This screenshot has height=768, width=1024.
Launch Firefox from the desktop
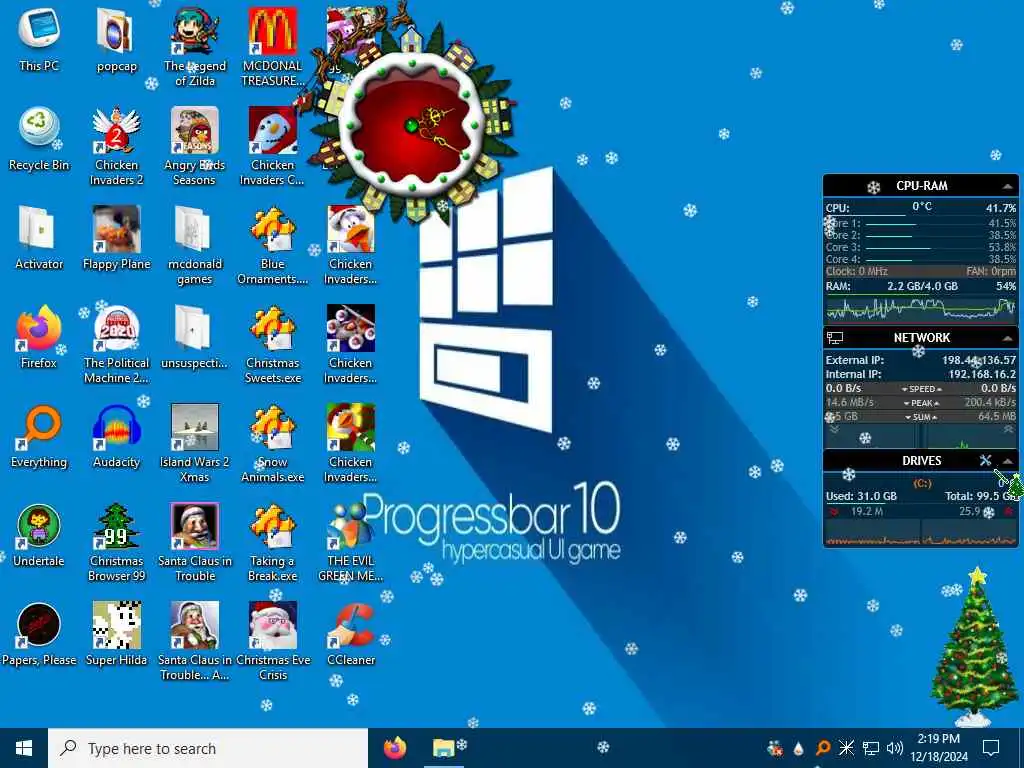click(39, 336)
